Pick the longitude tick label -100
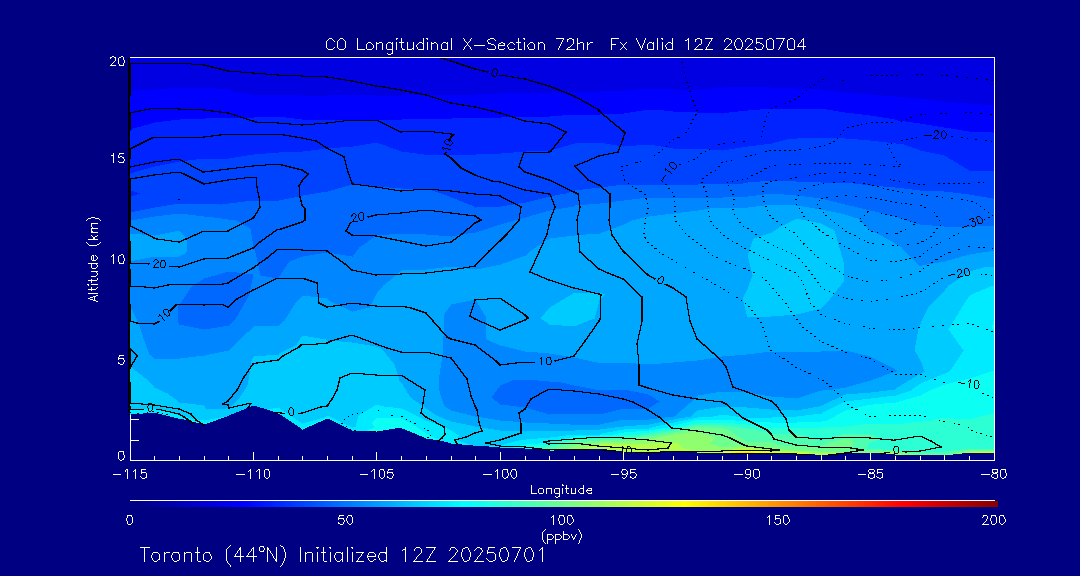1080x576 pixels. (499, 475)
